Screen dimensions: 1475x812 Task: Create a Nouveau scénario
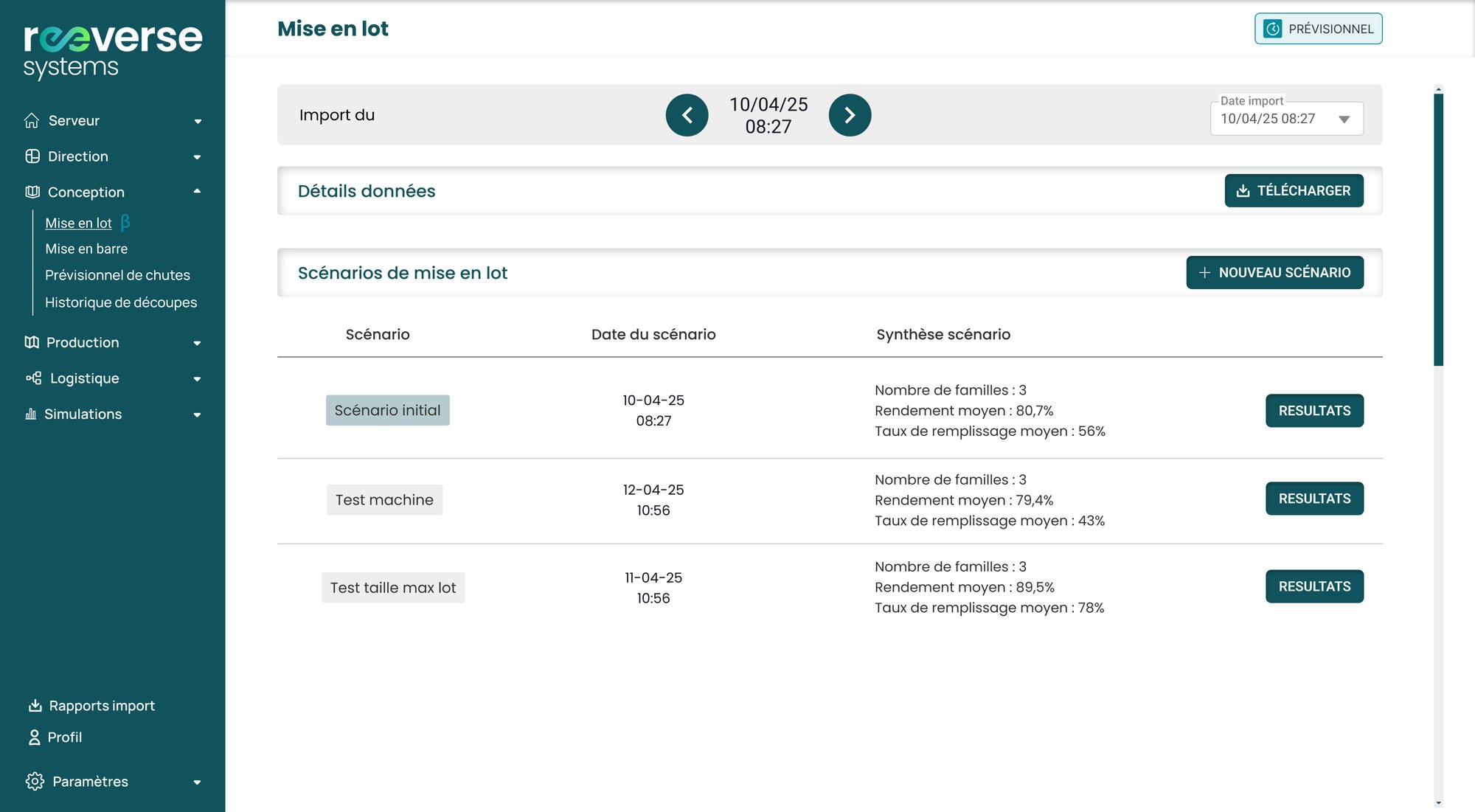tap(1274, 272)
